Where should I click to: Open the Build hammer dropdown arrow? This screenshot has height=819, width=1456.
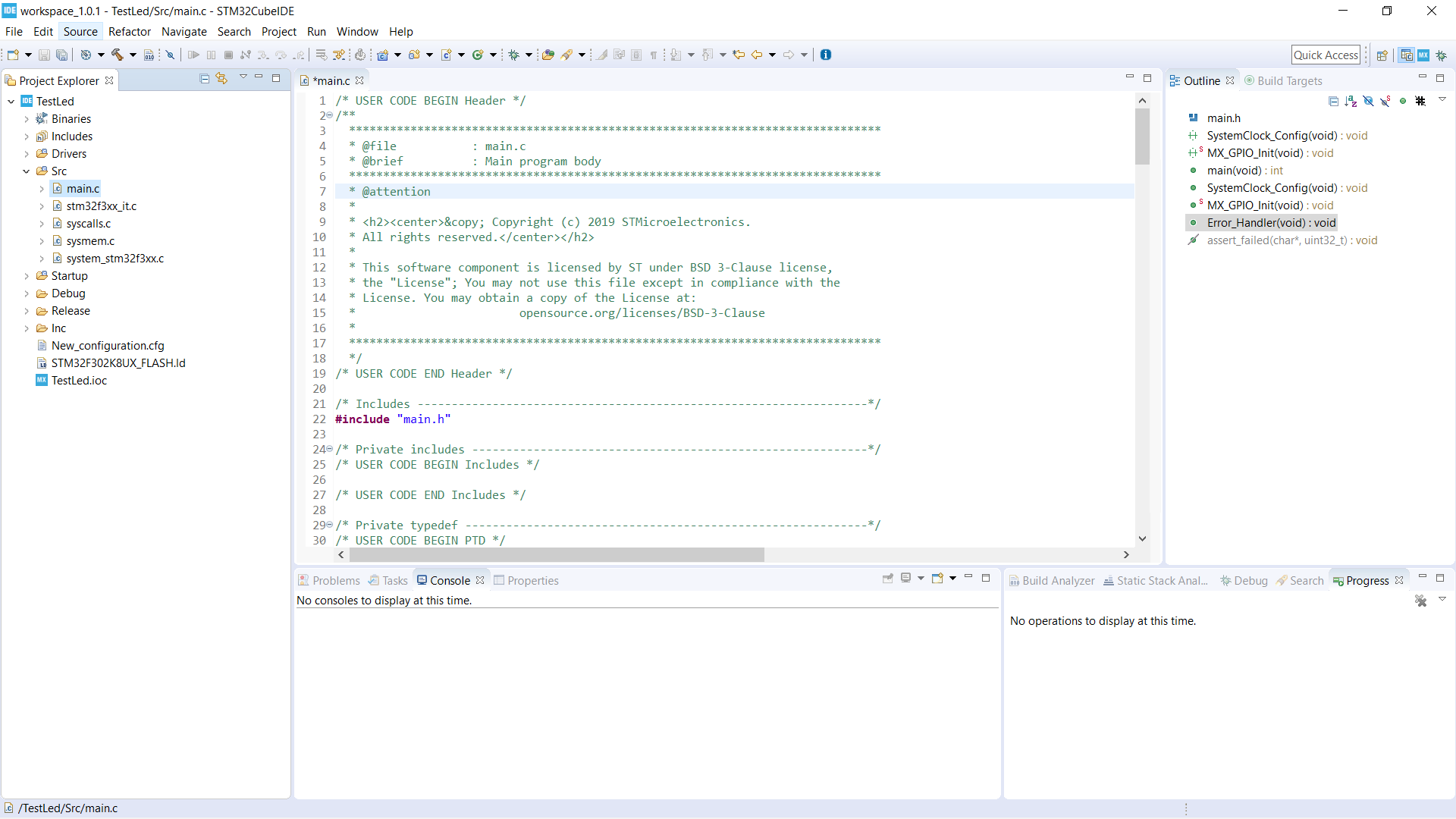pos(133,55)
